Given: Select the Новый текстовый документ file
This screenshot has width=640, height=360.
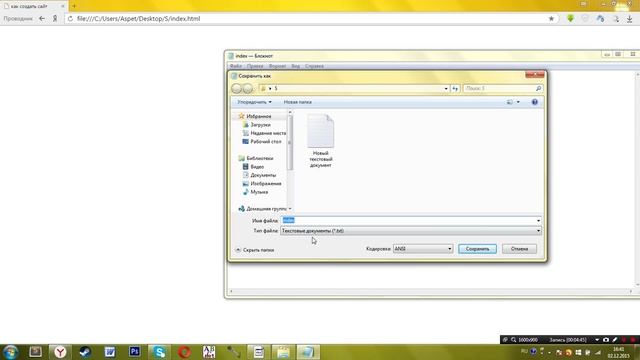Looking at the screenshot, I should point(320,141).
